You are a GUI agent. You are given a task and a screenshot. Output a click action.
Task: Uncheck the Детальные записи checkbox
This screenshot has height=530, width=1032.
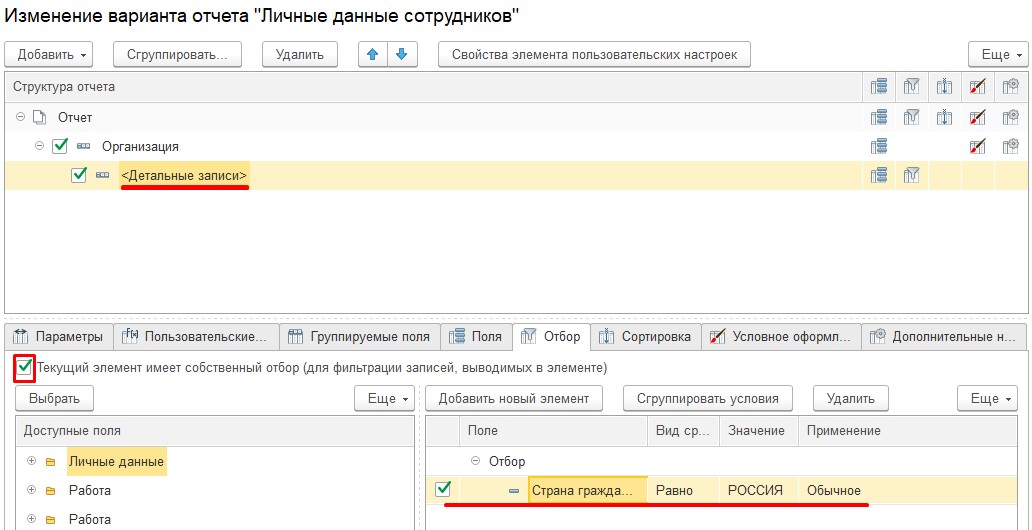(79, 175)
